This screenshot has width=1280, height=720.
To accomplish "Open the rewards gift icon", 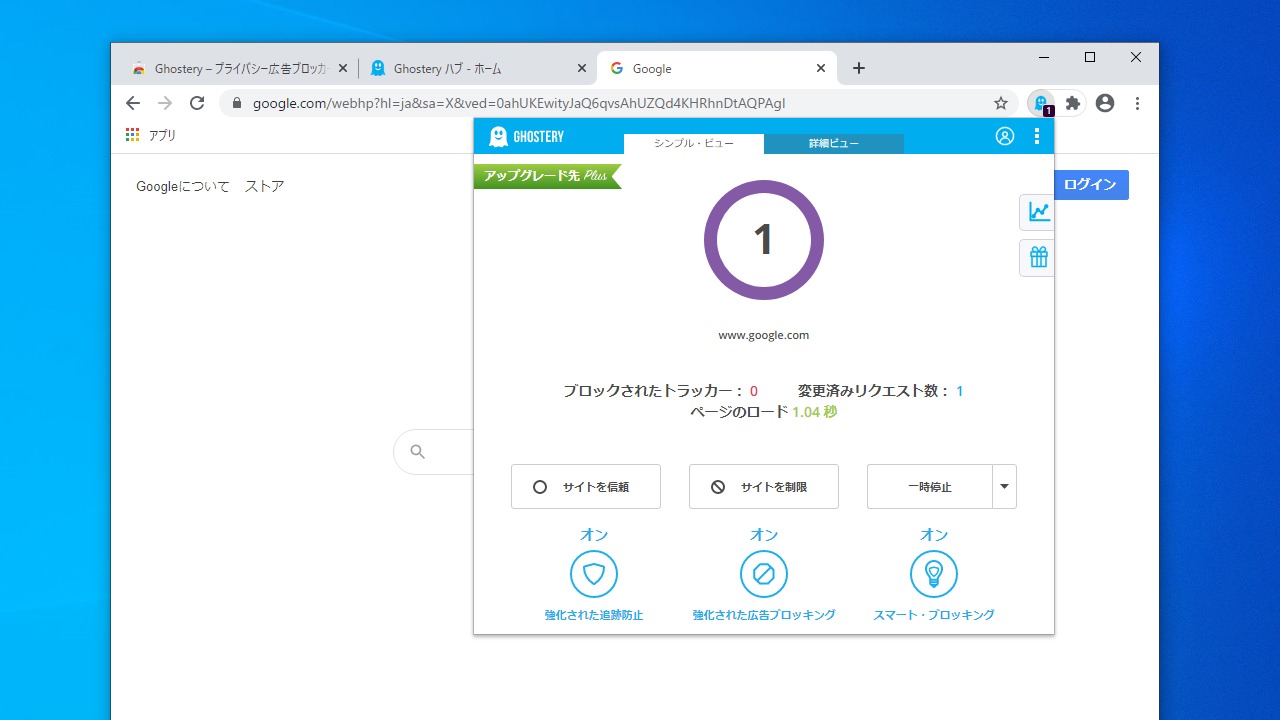I will click(1038, 258).
